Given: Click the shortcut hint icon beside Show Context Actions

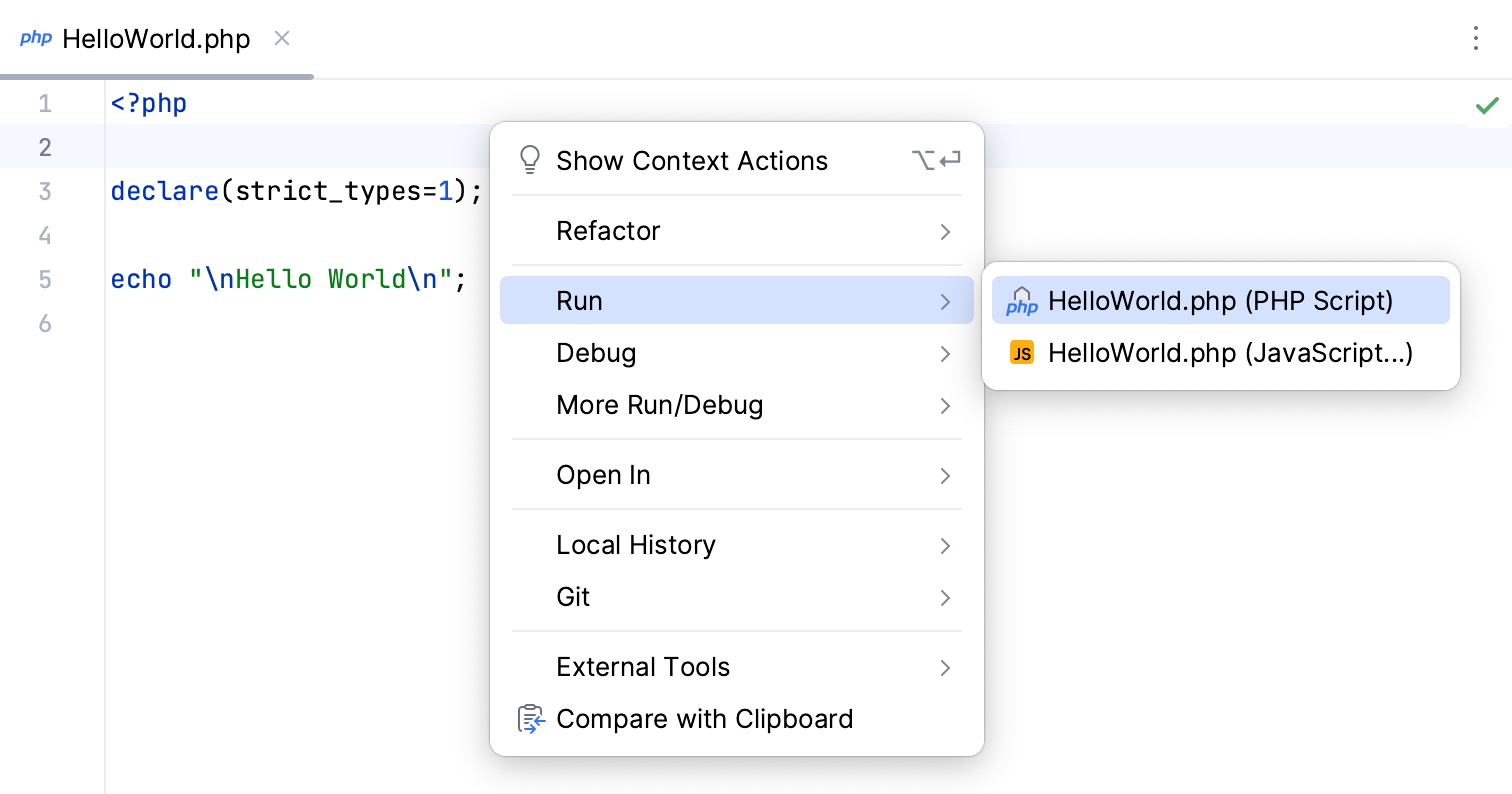Looking at the screenshot, I should (x=936, y=159).
